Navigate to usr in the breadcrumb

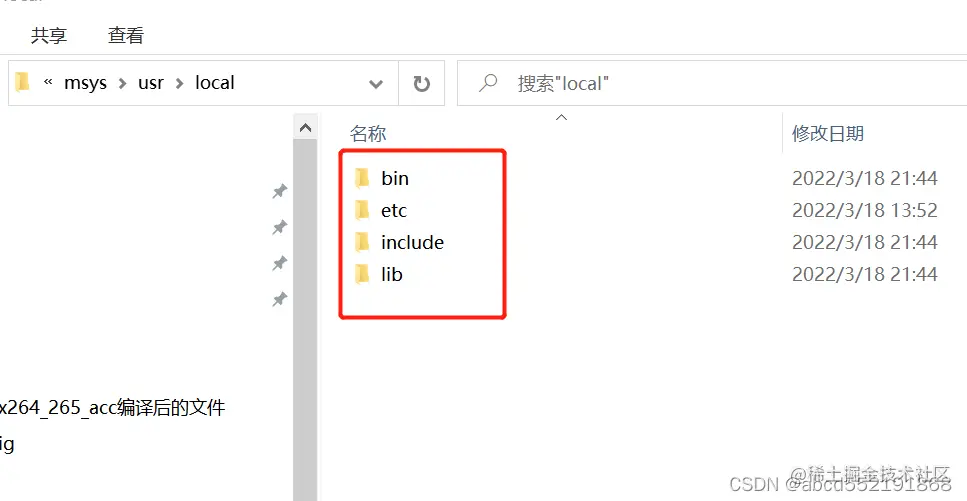click(151, 83)
